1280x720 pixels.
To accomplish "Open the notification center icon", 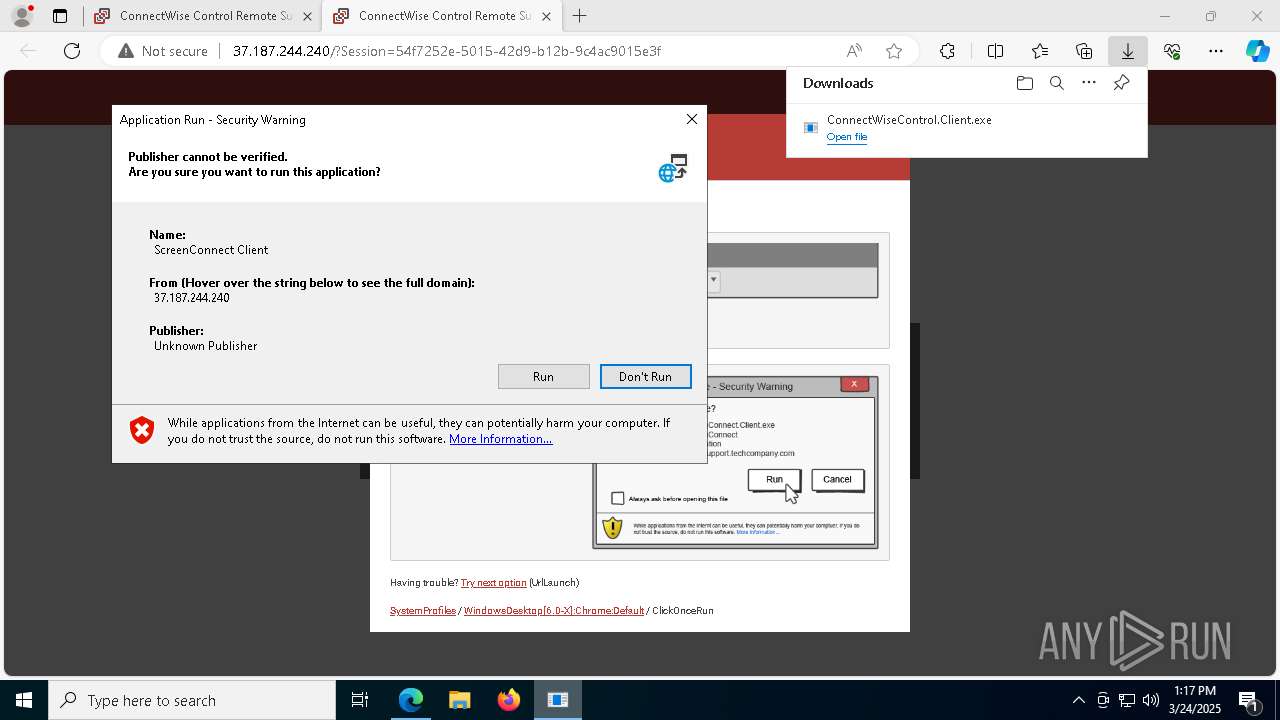I will click(1249, 700).
